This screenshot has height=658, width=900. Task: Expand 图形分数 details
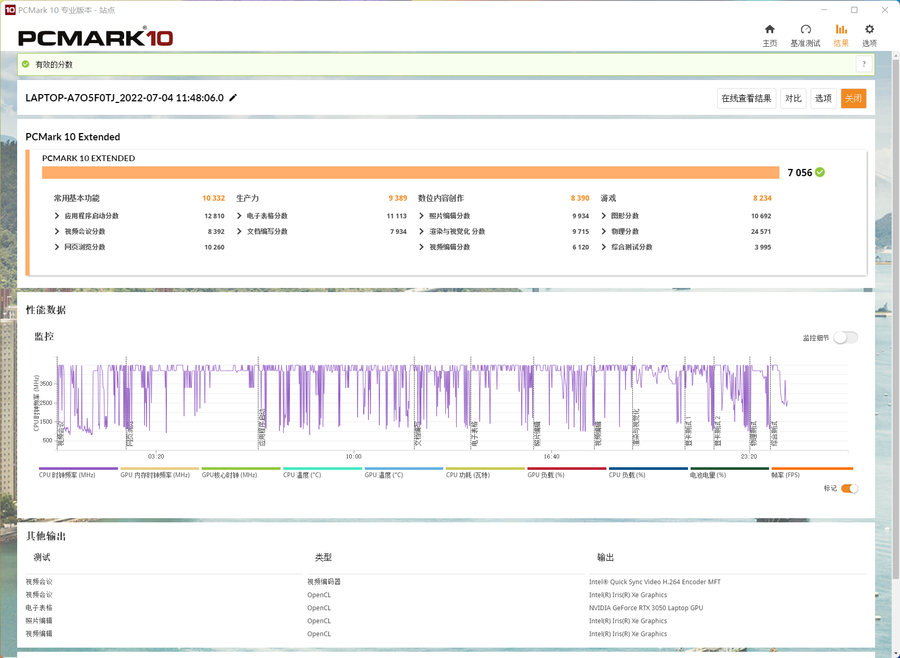603,216
